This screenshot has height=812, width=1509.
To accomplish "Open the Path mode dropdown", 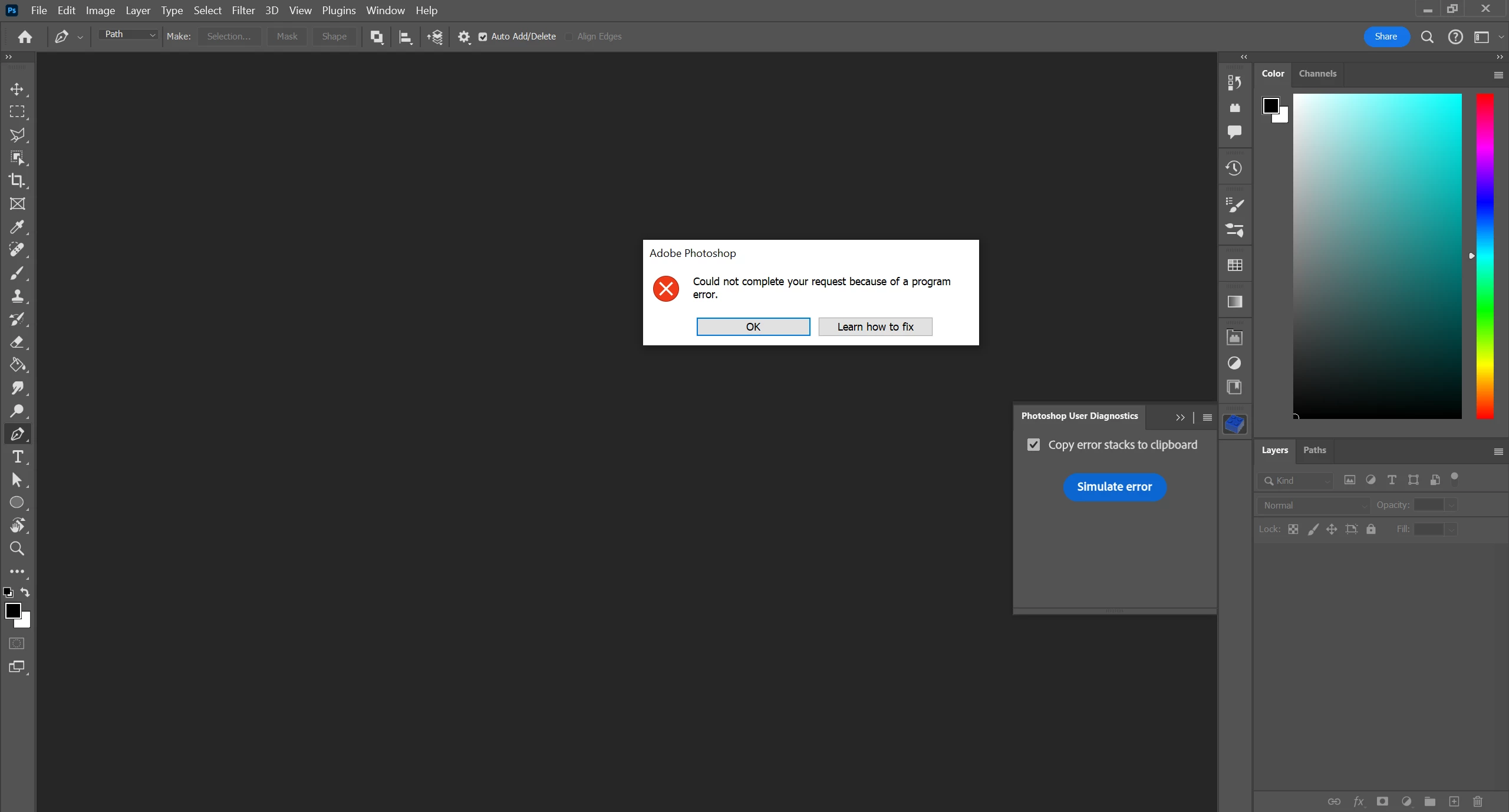I will tap(129, 35).
